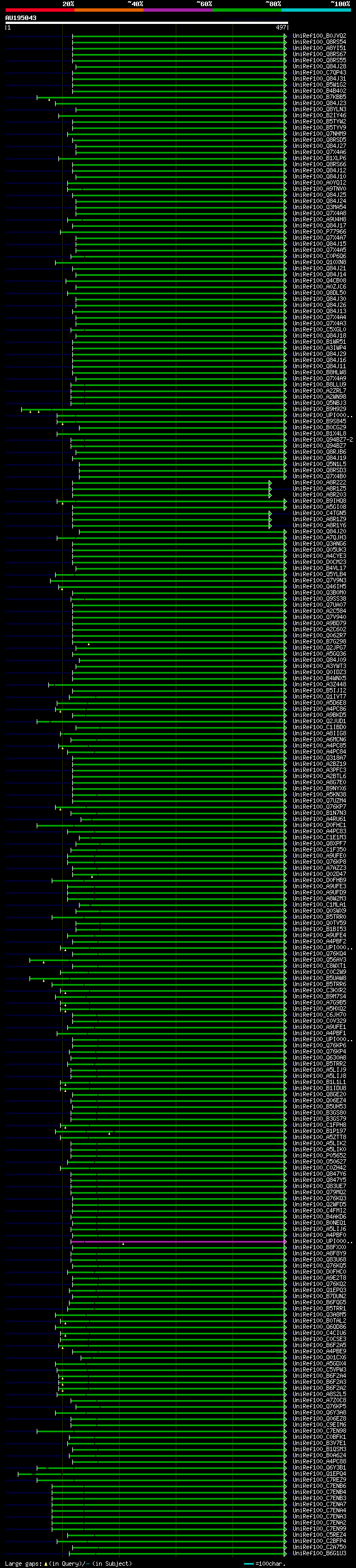Select hit label UniRef100_A8R222

319,483
